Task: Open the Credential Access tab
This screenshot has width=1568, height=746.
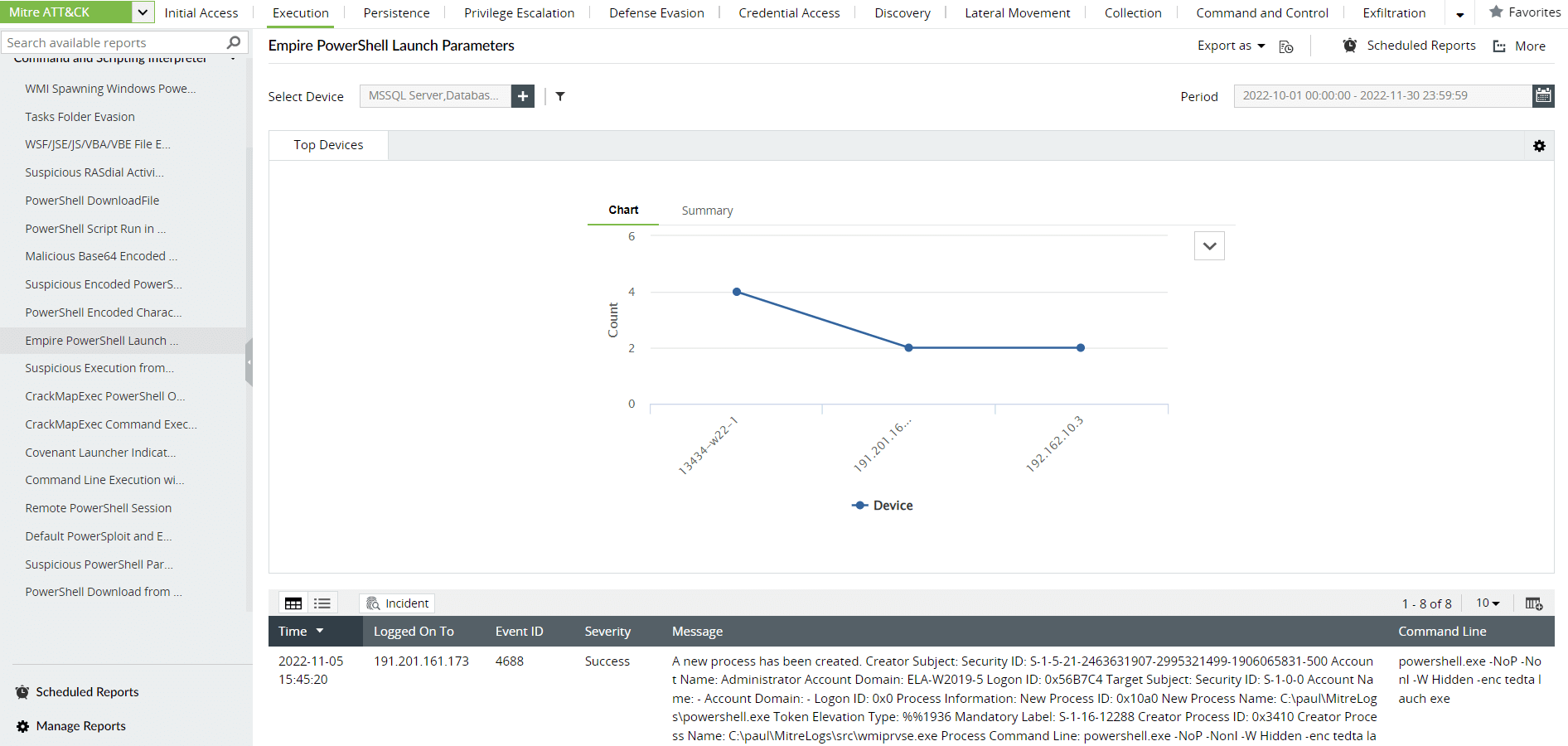Action: coord(789,13)
